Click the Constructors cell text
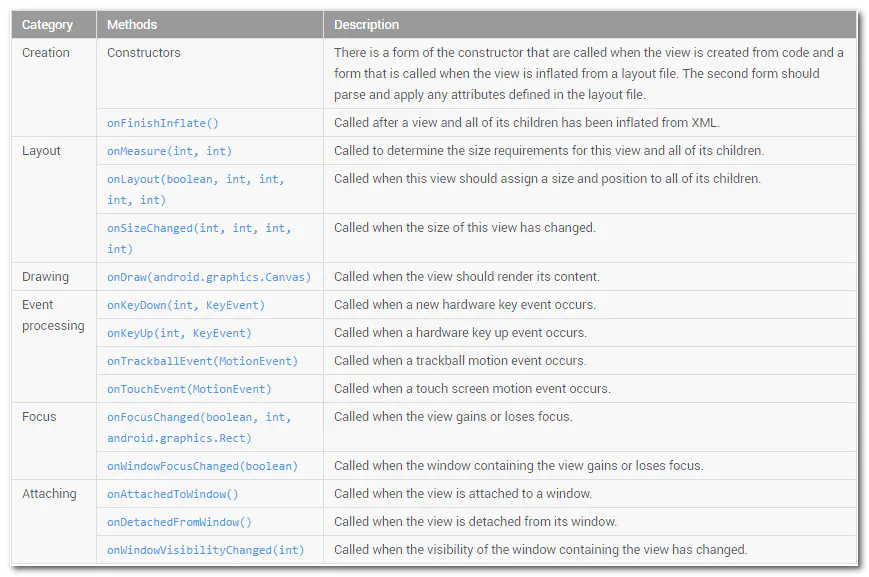This screenshot has width=869, height=577. pos(144,53)
